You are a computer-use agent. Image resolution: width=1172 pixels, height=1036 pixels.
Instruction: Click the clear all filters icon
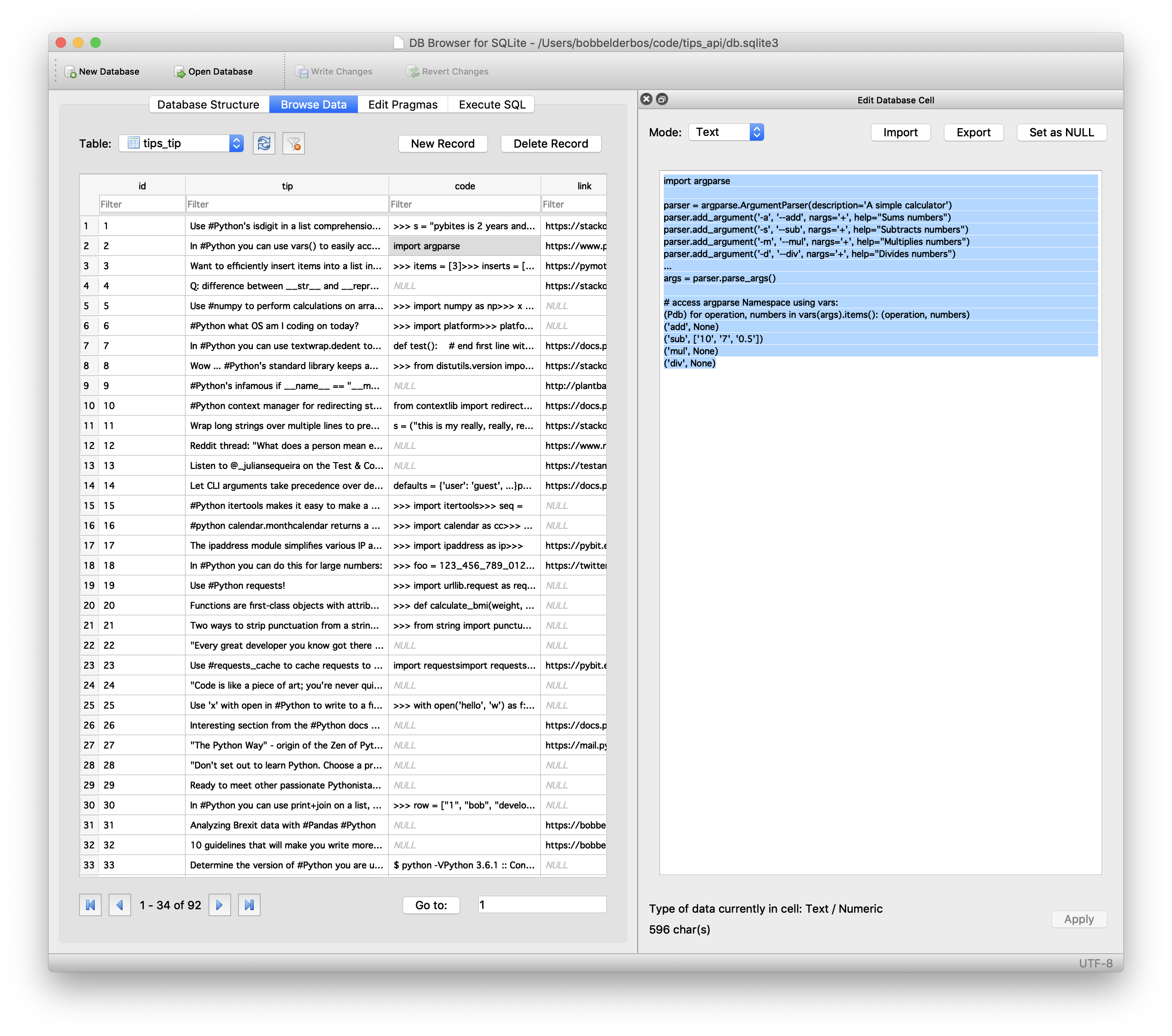[294, 143]
